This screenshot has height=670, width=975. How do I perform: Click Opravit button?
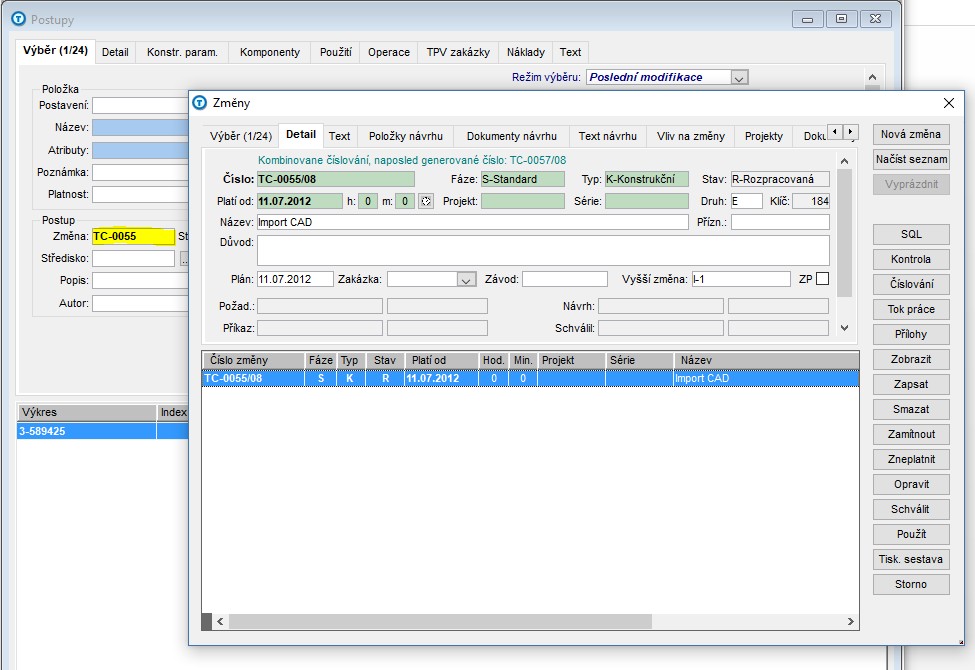point(911,484)
